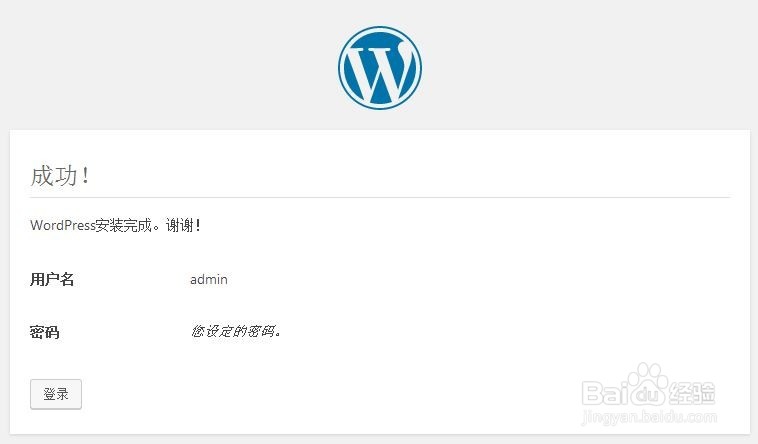Click the word WordPress in completion message
Viewport: 758px width, 444px height.
63,225
